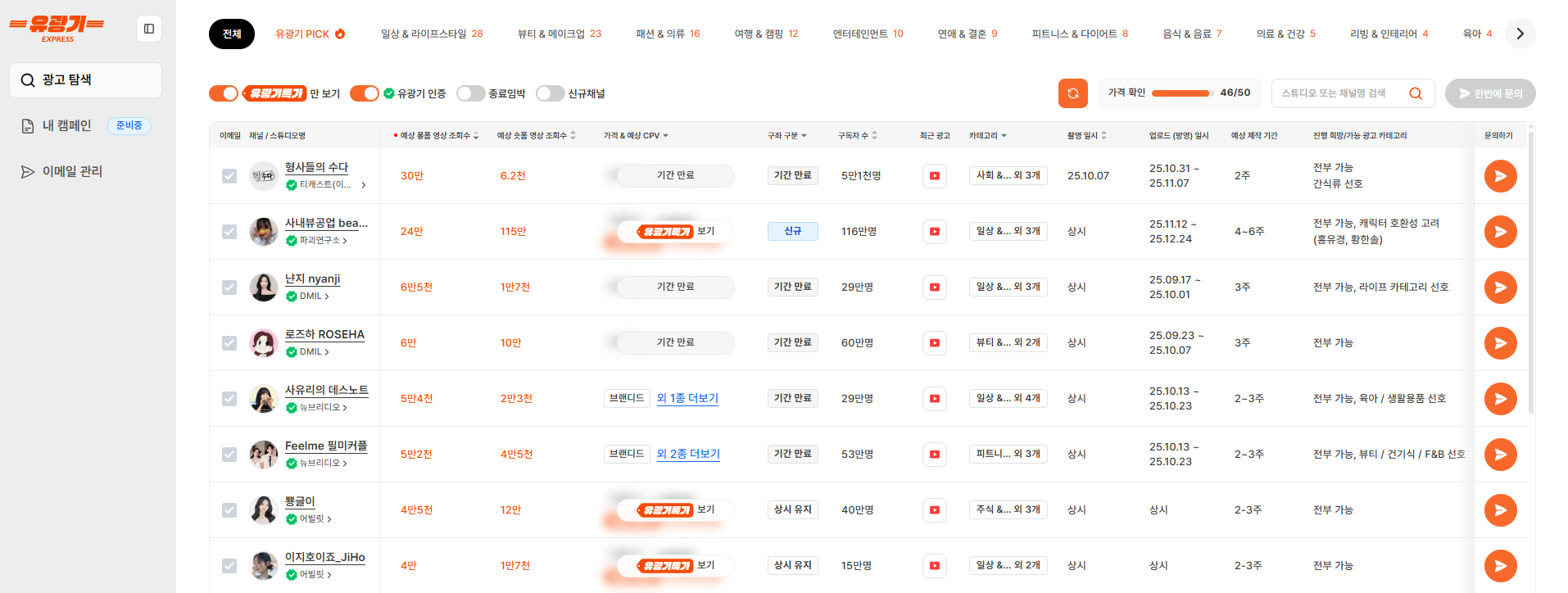Screen dimensions: 1568x593
Task: Open YouTube icon for 뽕글이 row
Action: (x=934, y=510)
